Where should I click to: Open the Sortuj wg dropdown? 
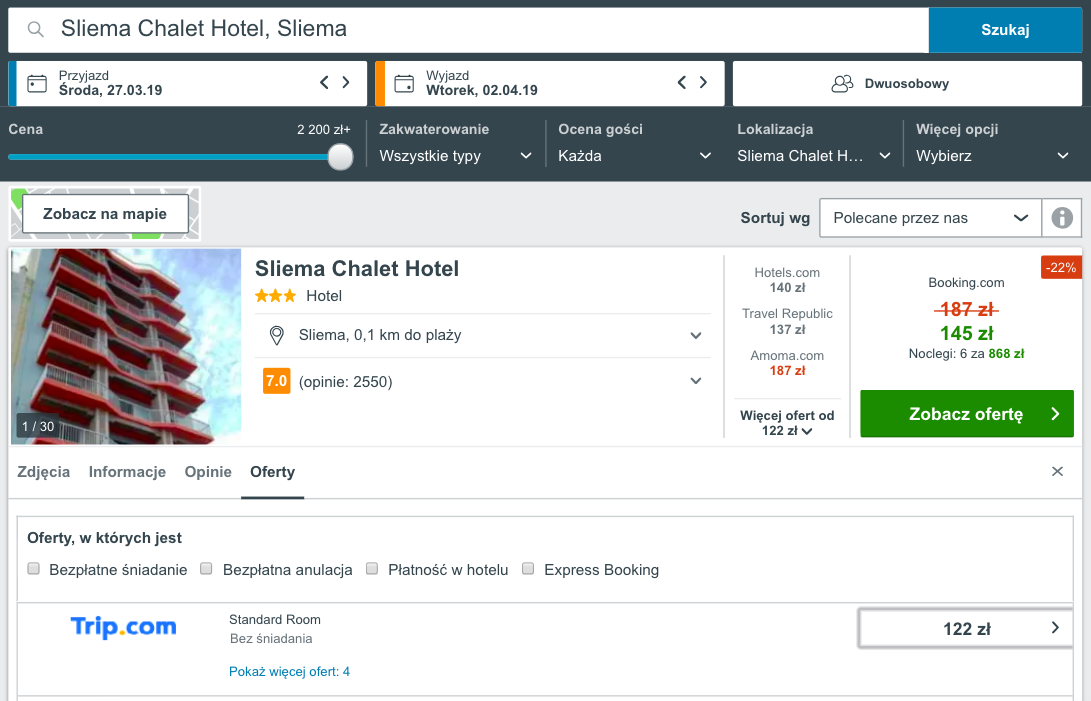[930, 218]
